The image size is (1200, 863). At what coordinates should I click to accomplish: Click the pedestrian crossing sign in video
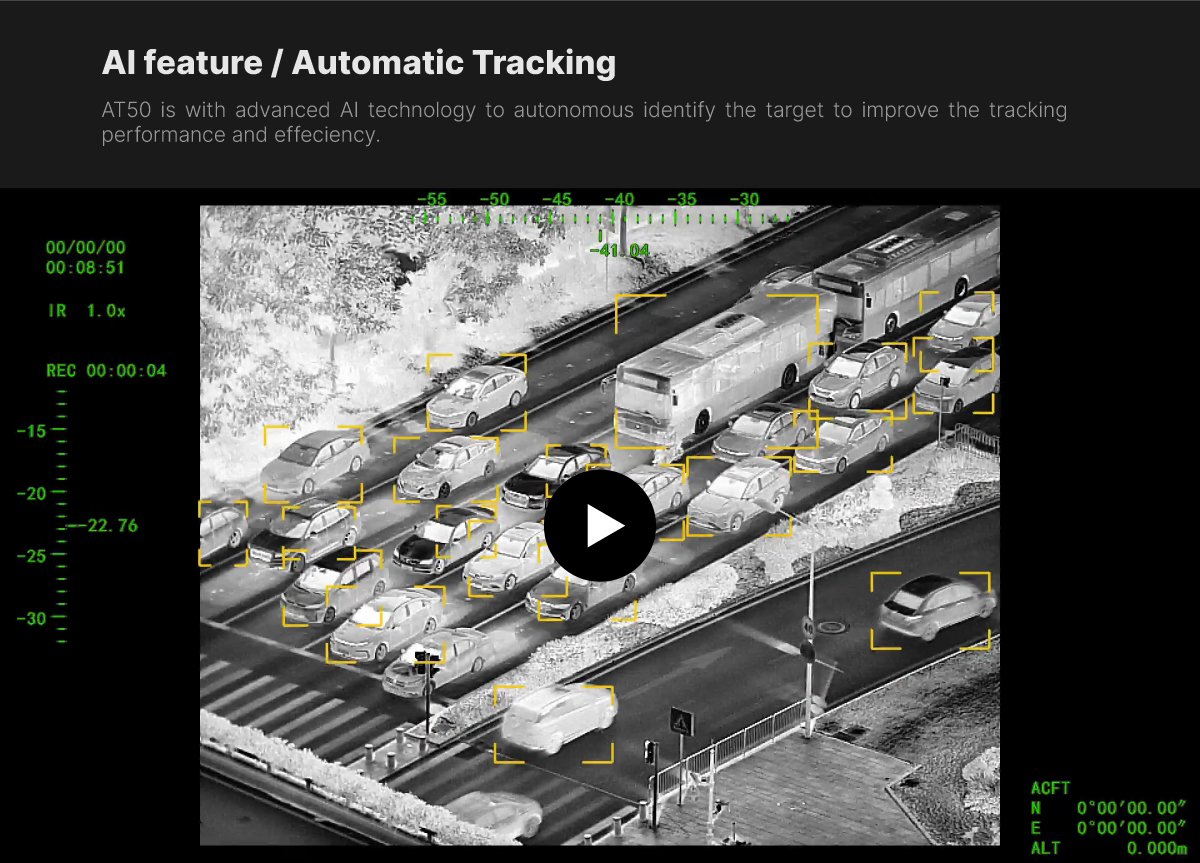682,721
